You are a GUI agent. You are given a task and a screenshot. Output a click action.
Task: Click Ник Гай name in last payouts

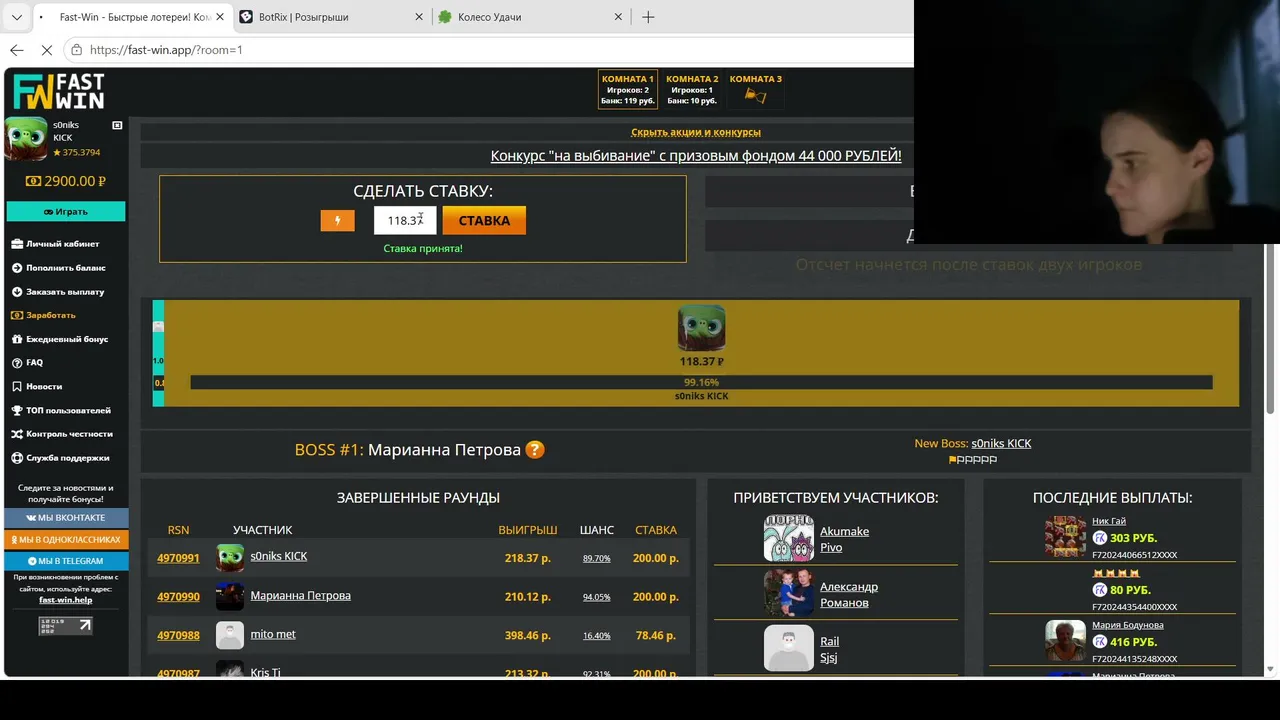coord(1109,521)
